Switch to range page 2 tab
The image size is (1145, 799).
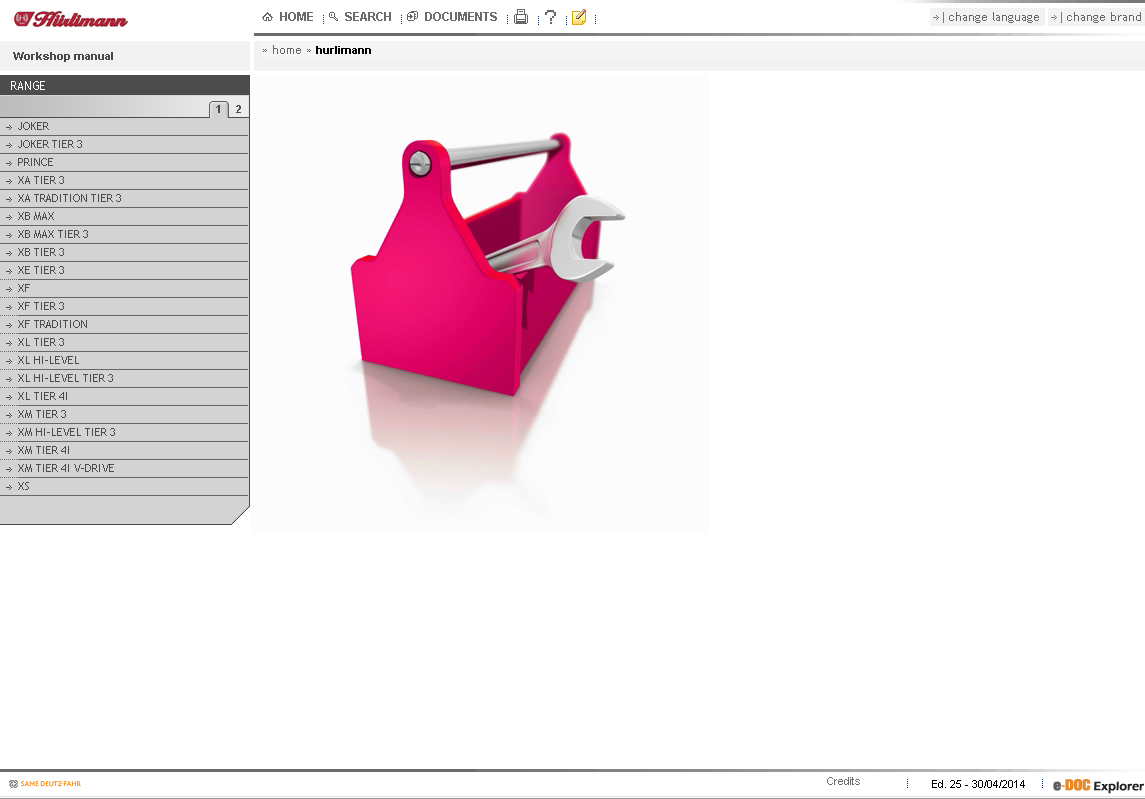coord(238,109)
